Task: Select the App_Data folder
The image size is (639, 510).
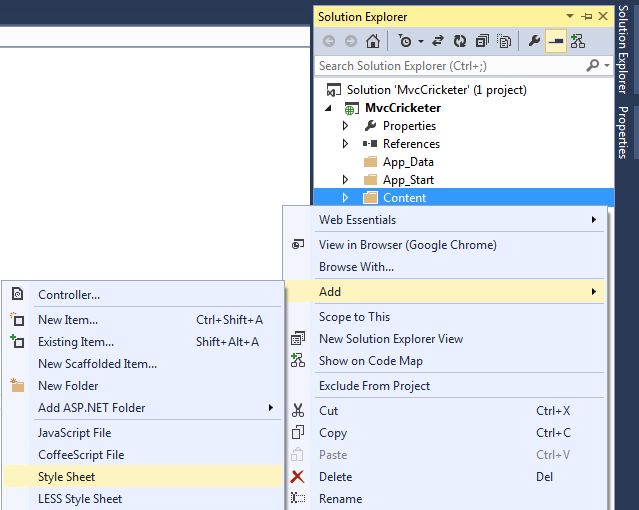Action: (408, 162)
